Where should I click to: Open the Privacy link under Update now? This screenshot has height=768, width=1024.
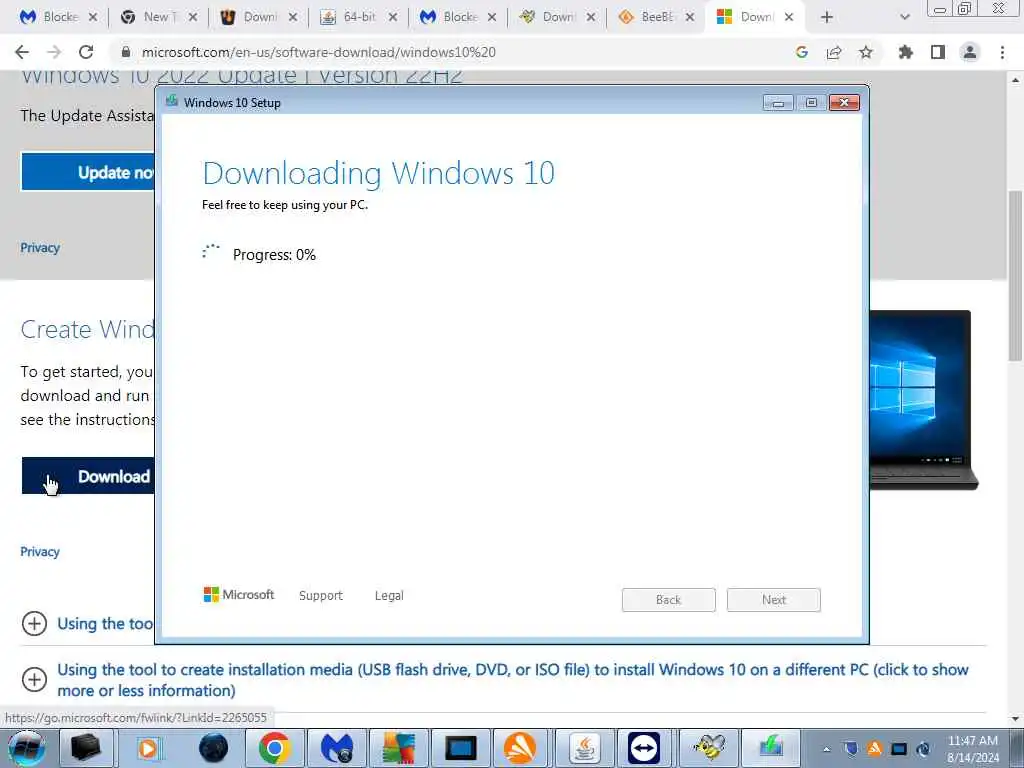pyautogui.click(x=40, y=248)
